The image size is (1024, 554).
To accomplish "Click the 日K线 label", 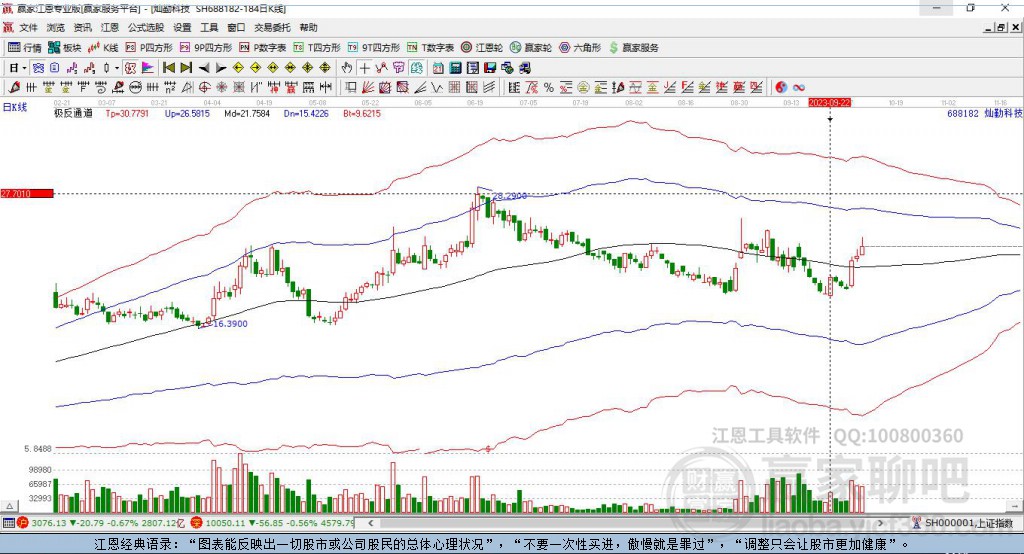I will (x=15, y=107).
